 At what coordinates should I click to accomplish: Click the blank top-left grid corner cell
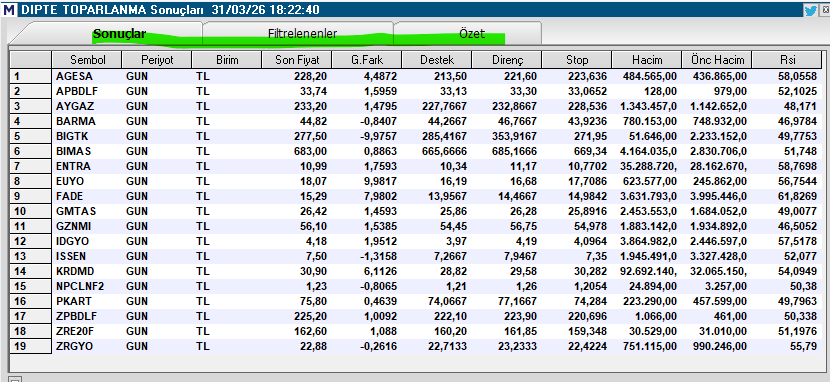click(31, 60)
